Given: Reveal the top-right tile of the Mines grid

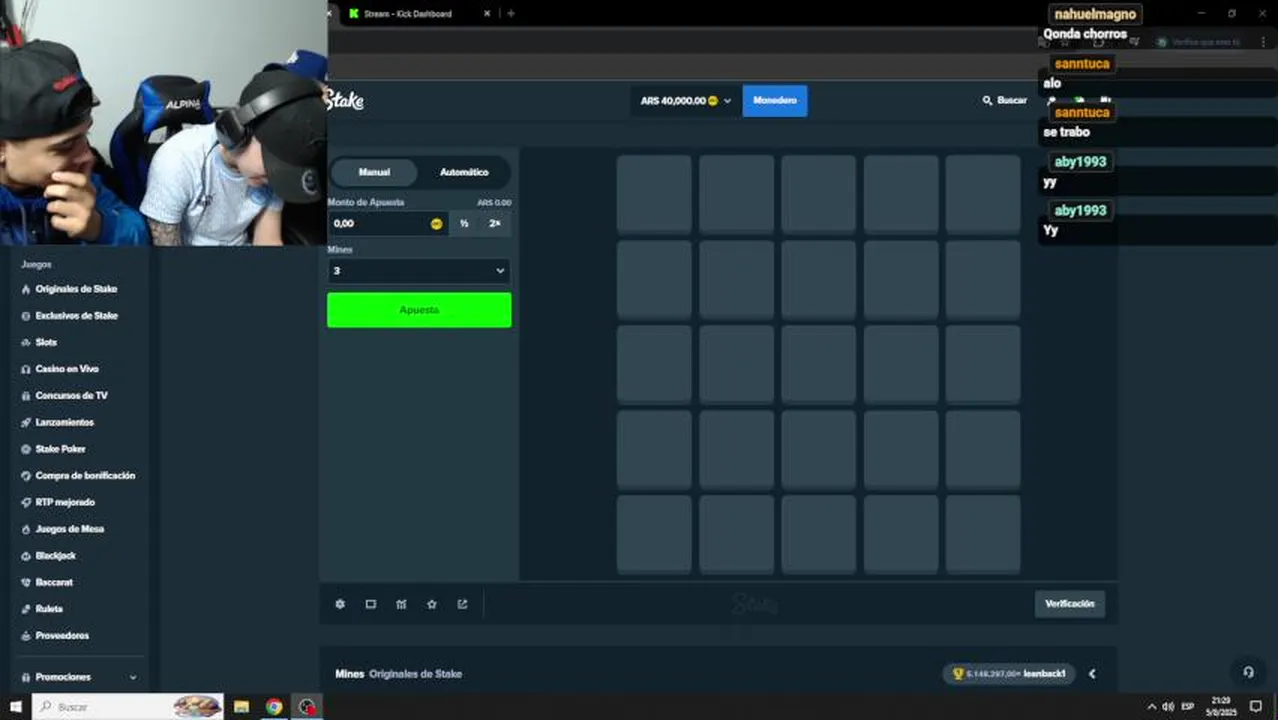Looking at the screenshot, I should point(983,194).
